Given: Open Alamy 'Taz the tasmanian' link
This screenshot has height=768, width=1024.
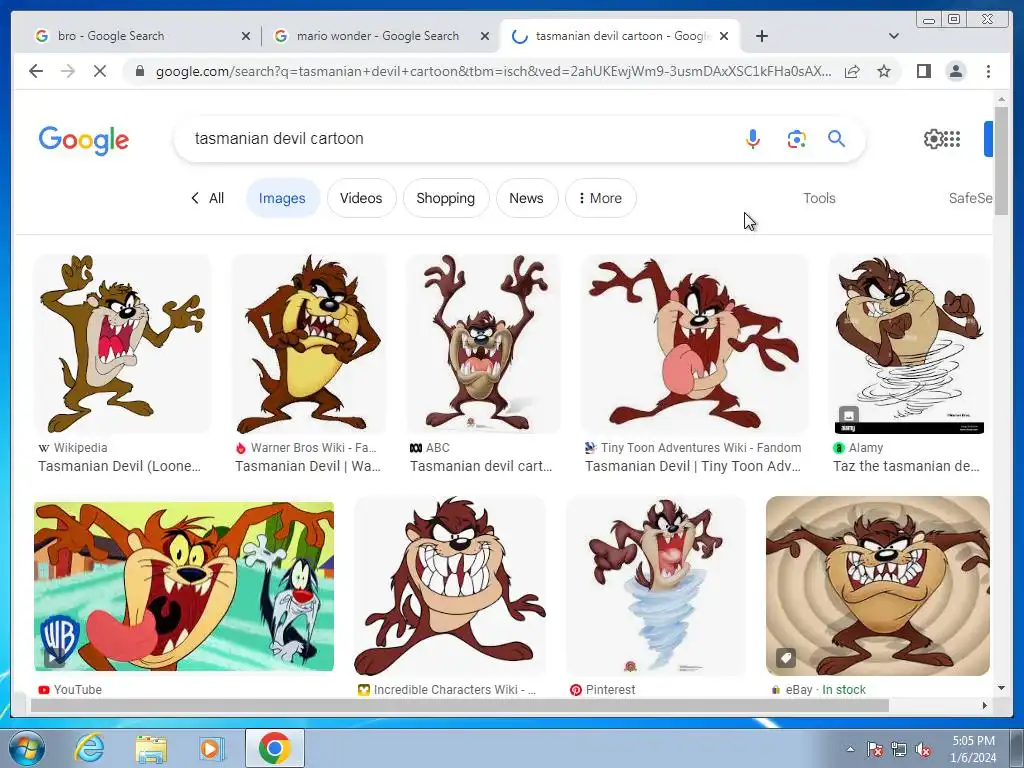Looking at the screenshot, I should pyautogui.click(x=906, y=466).
